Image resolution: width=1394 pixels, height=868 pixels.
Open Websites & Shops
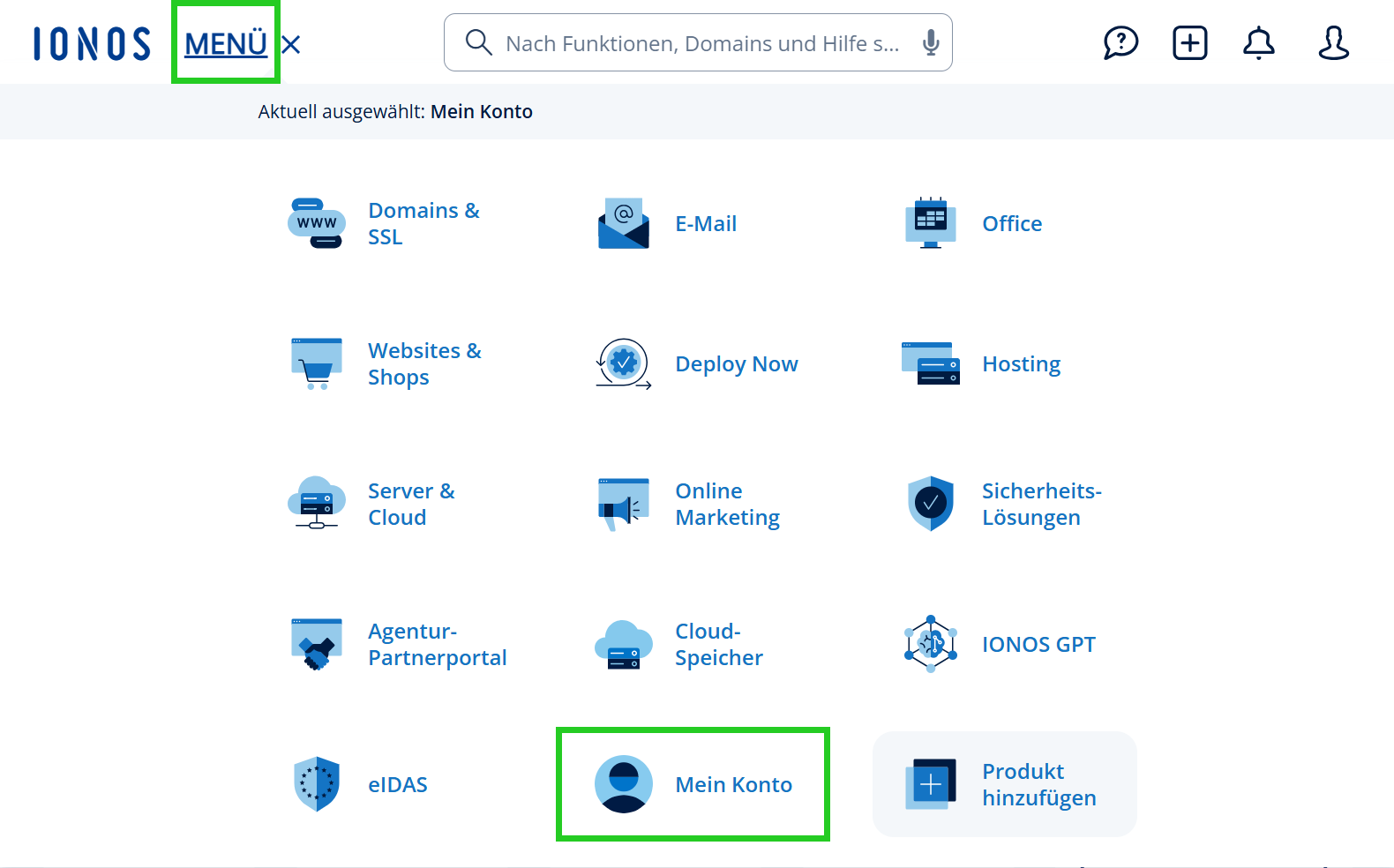pos(424,364)
